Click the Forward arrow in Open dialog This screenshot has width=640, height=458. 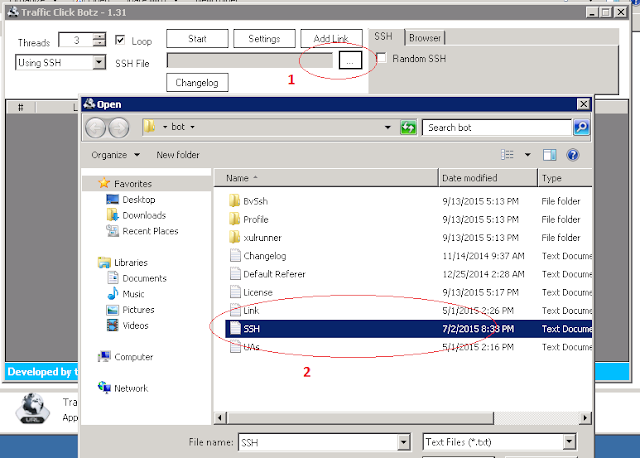[x=119, y=128]
